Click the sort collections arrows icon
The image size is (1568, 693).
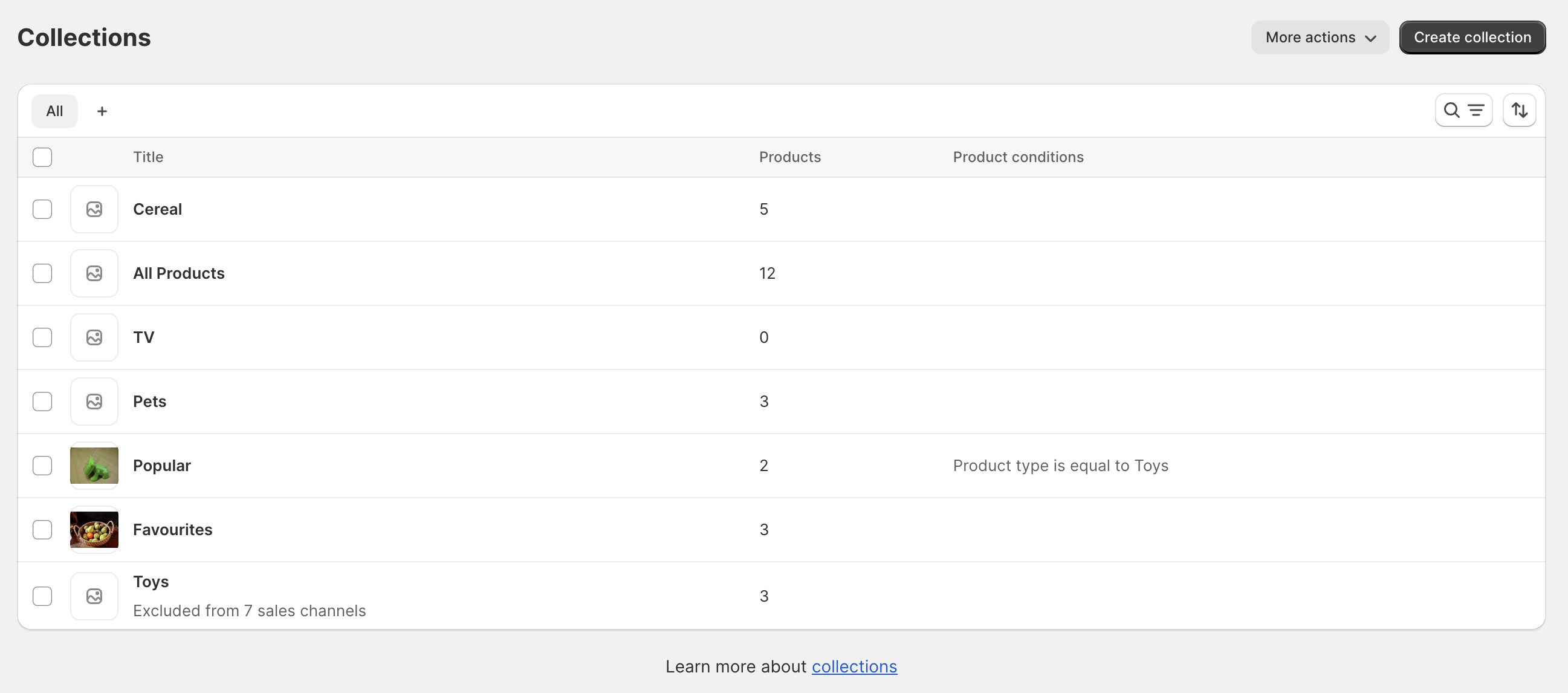pos(1518,110)
